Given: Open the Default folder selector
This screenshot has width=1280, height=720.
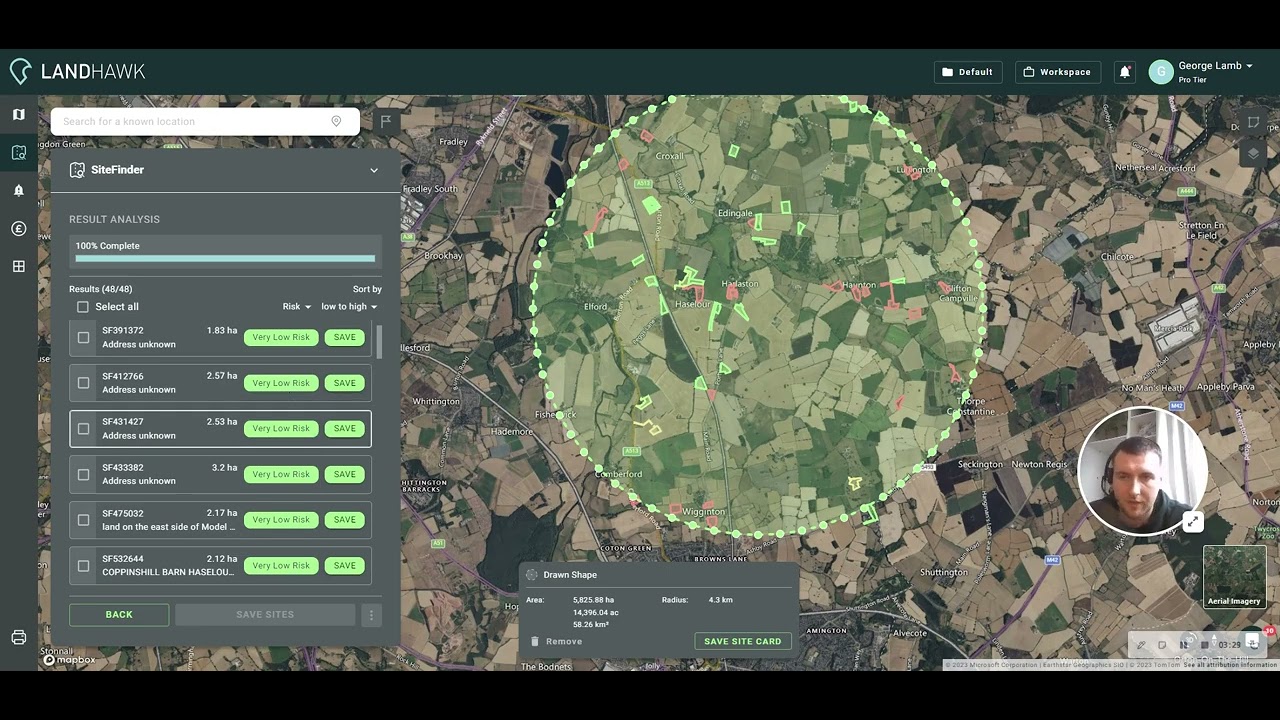Looking at the screenshot, I should [x=968, y=72].
